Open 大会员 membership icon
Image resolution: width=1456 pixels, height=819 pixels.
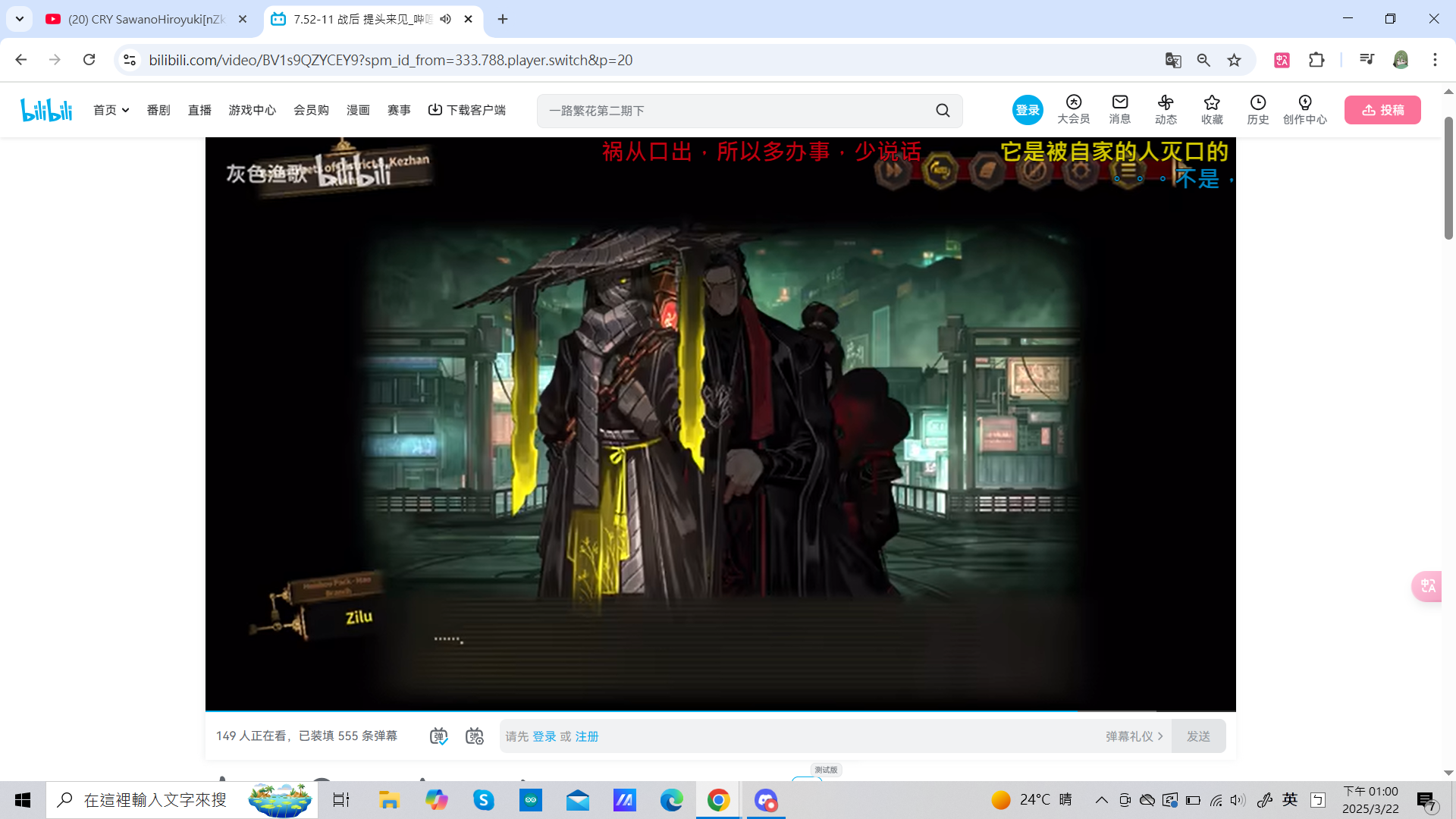click(x=1074, y=110)
